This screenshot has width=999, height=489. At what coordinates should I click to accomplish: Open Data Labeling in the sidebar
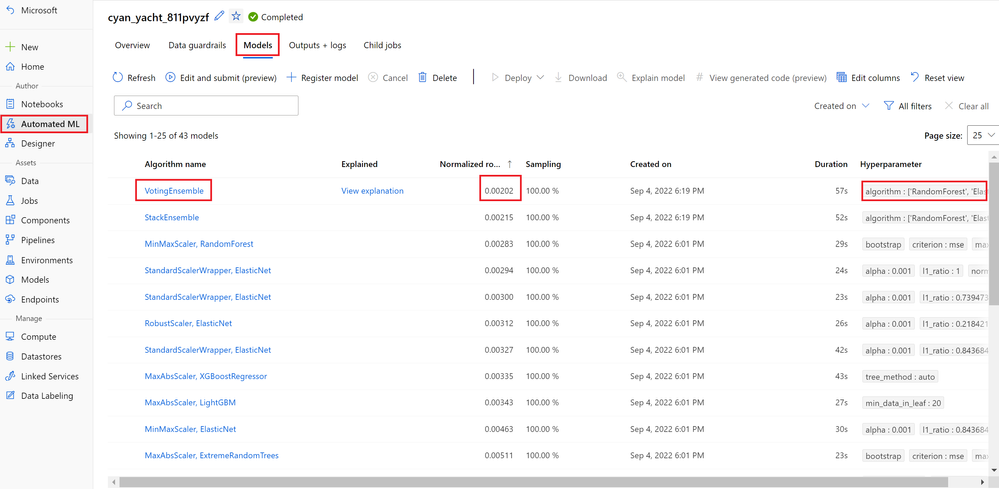tap(47, 395)
